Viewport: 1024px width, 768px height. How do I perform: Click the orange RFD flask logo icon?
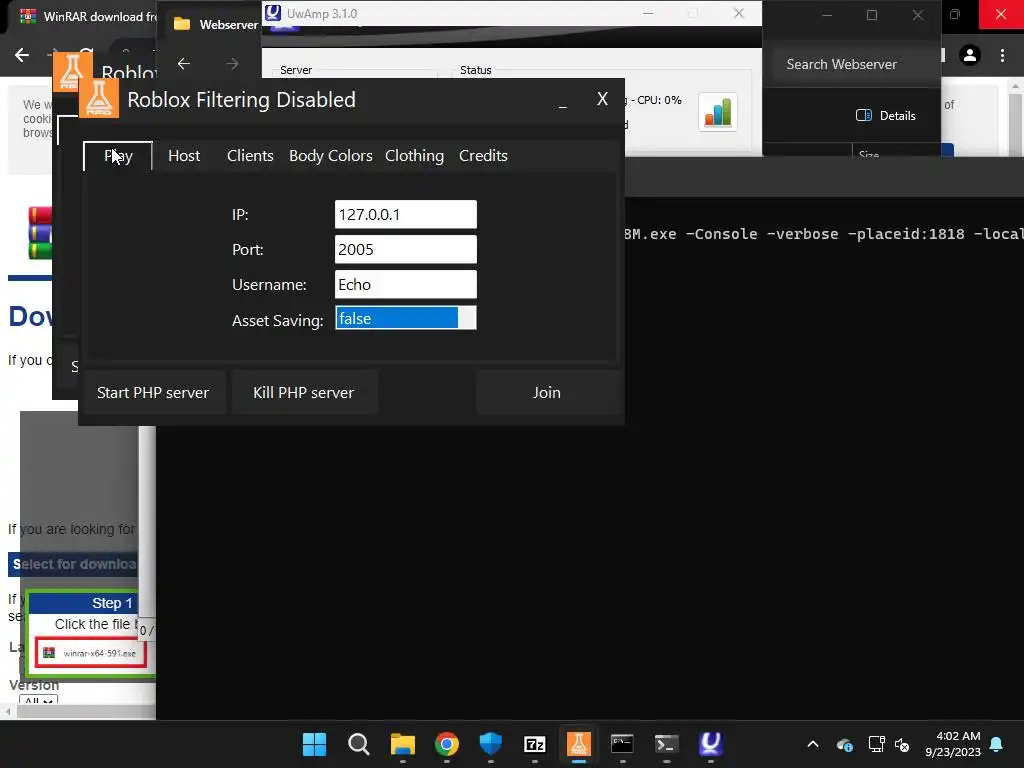pos(99,99)
